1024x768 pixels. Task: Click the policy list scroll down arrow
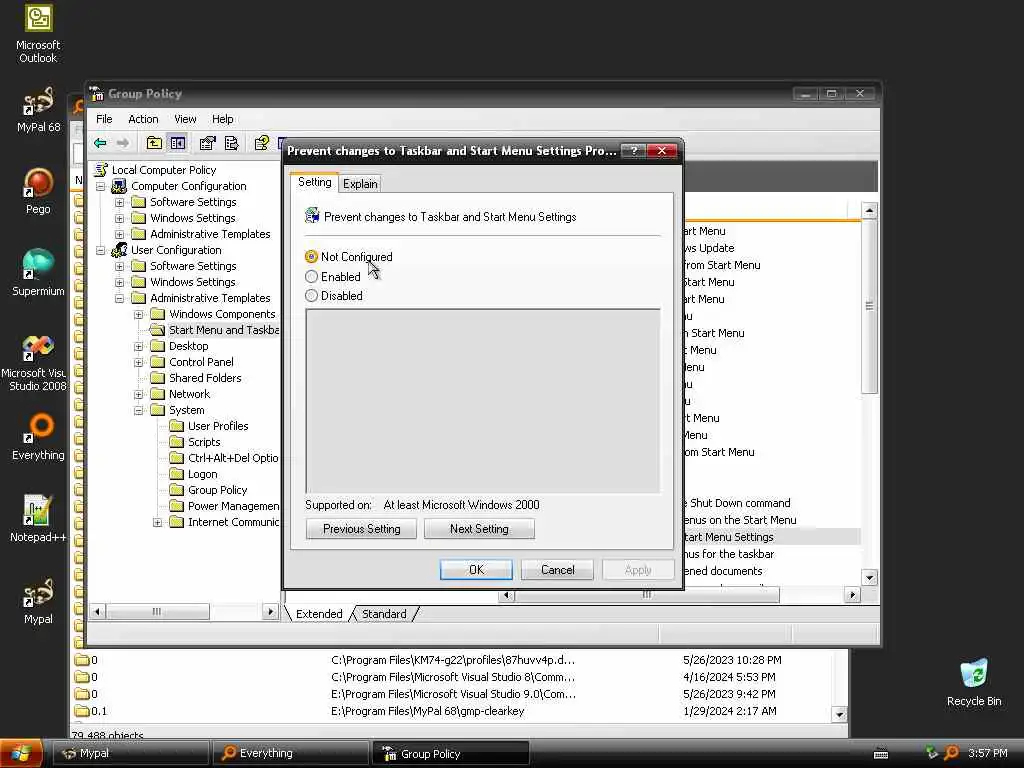(869, 577)
